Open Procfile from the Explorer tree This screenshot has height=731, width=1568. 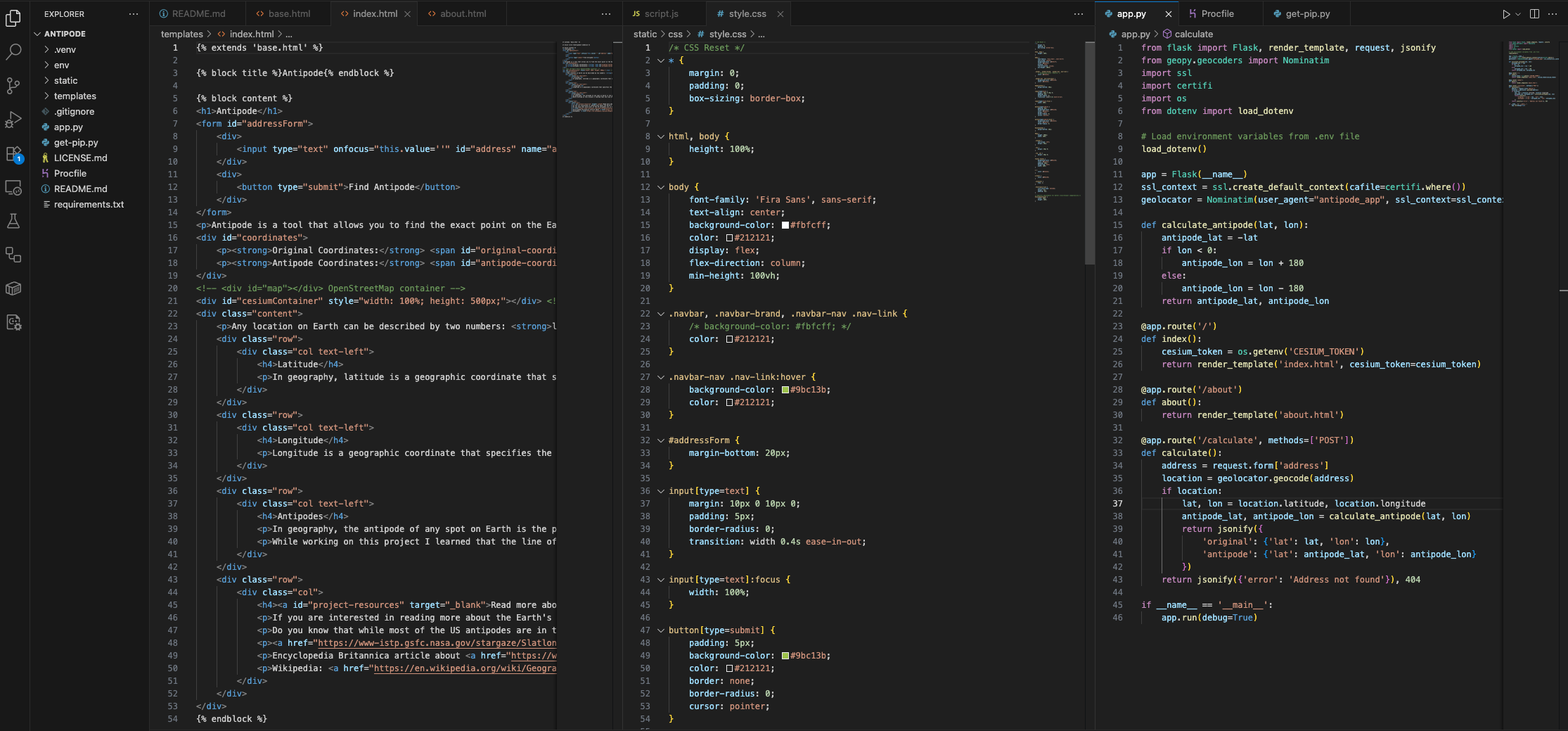(70, 173)
